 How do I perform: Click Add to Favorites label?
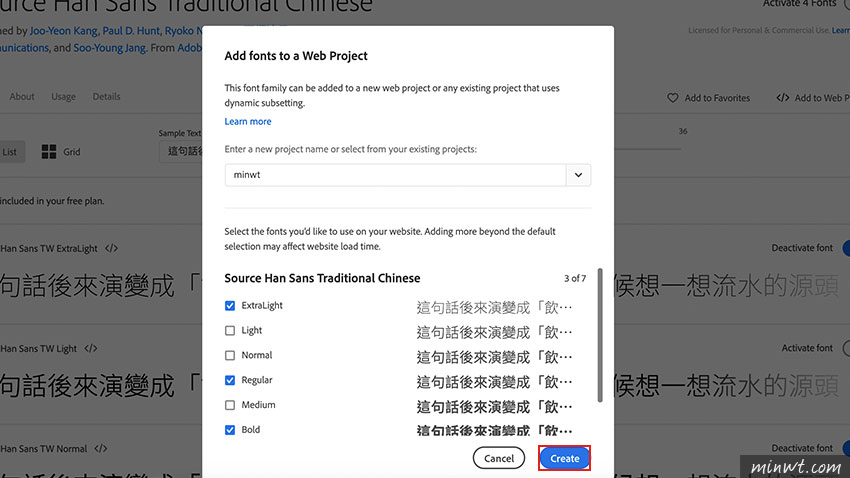717,98
